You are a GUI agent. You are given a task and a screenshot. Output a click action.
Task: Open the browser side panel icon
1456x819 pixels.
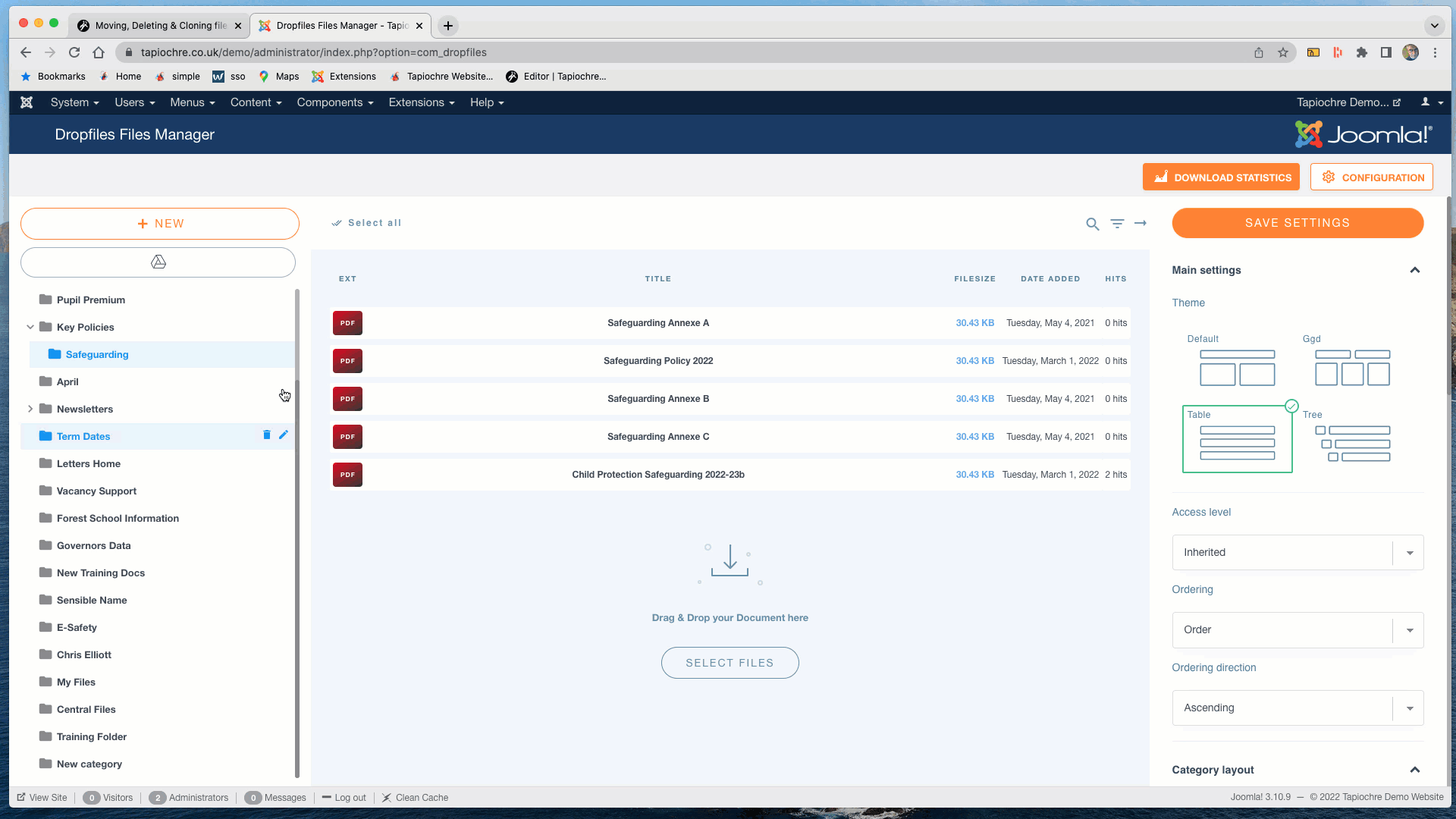click(x=1386, y=52)
